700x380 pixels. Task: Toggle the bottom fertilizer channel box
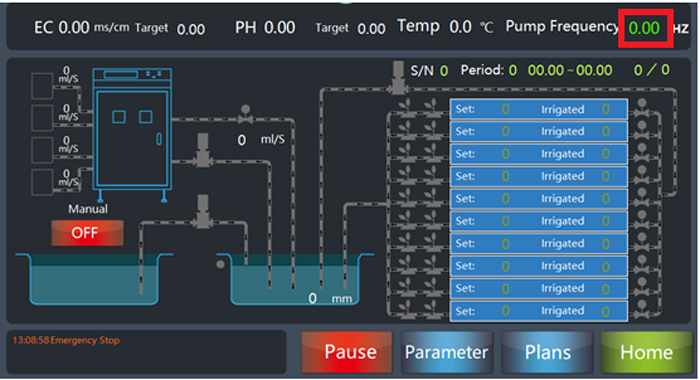pos(42,182)
